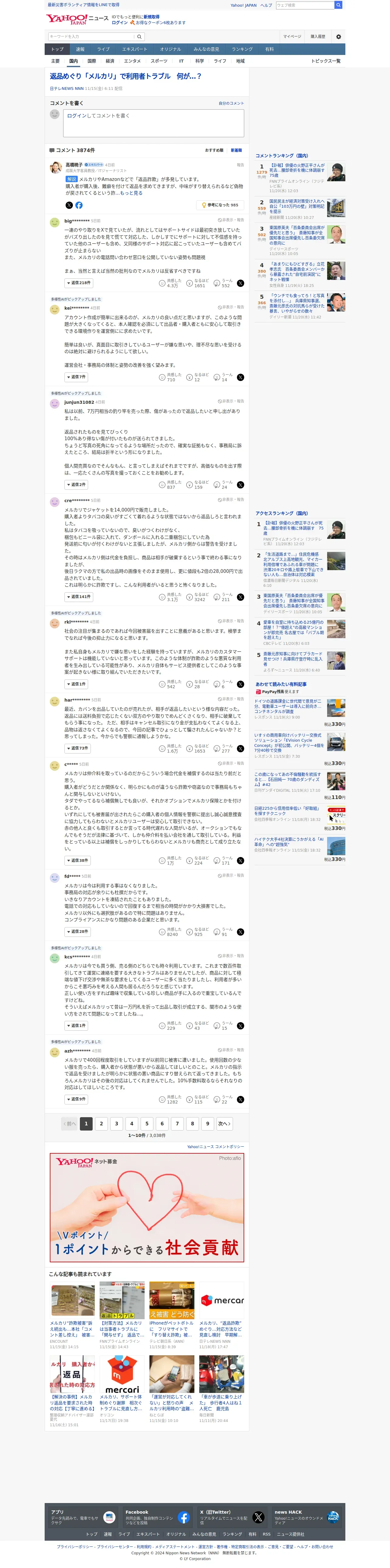Expand 返信38件 replies

pos(77,861)
